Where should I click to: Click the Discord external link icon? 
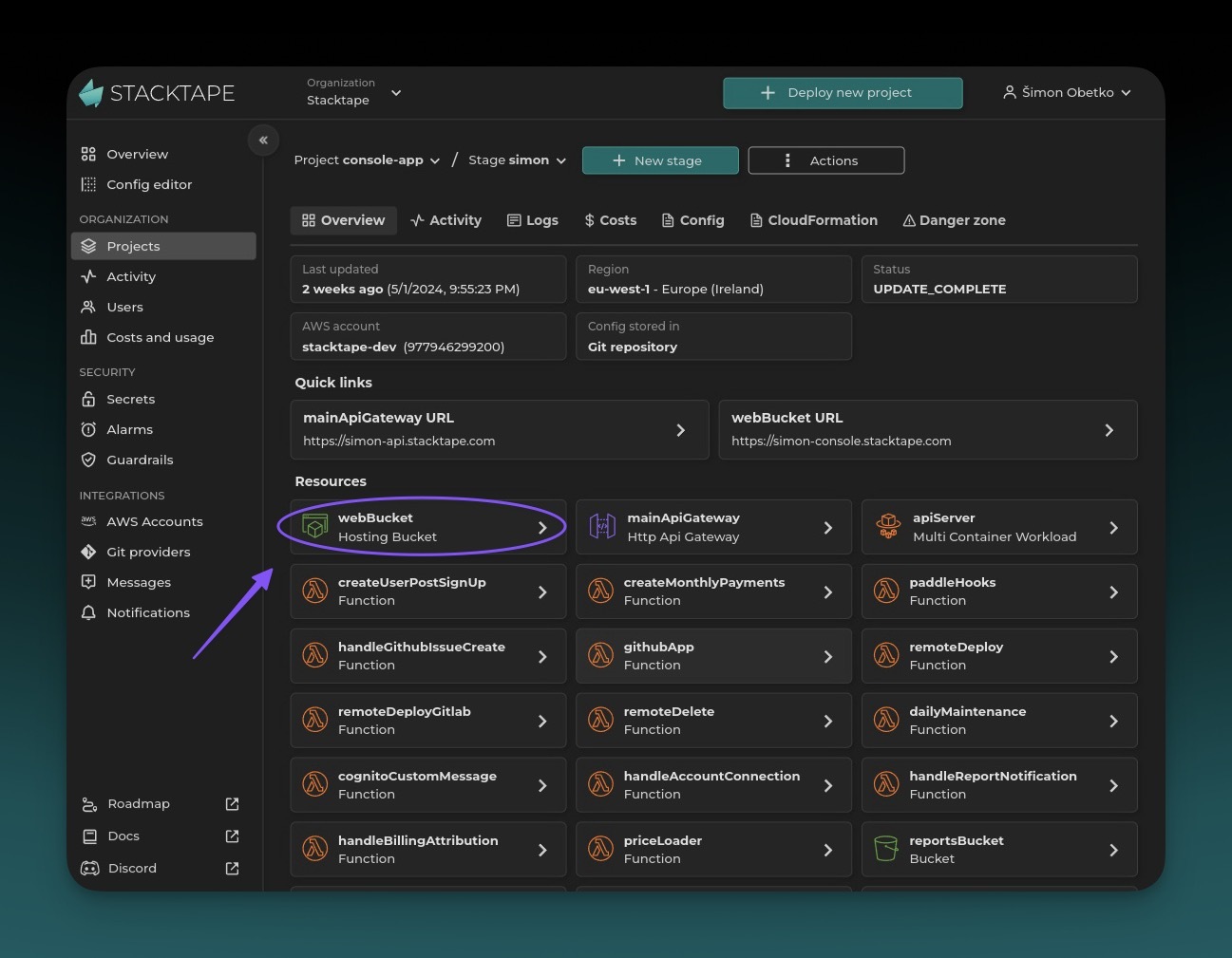(x=232, y=869)
